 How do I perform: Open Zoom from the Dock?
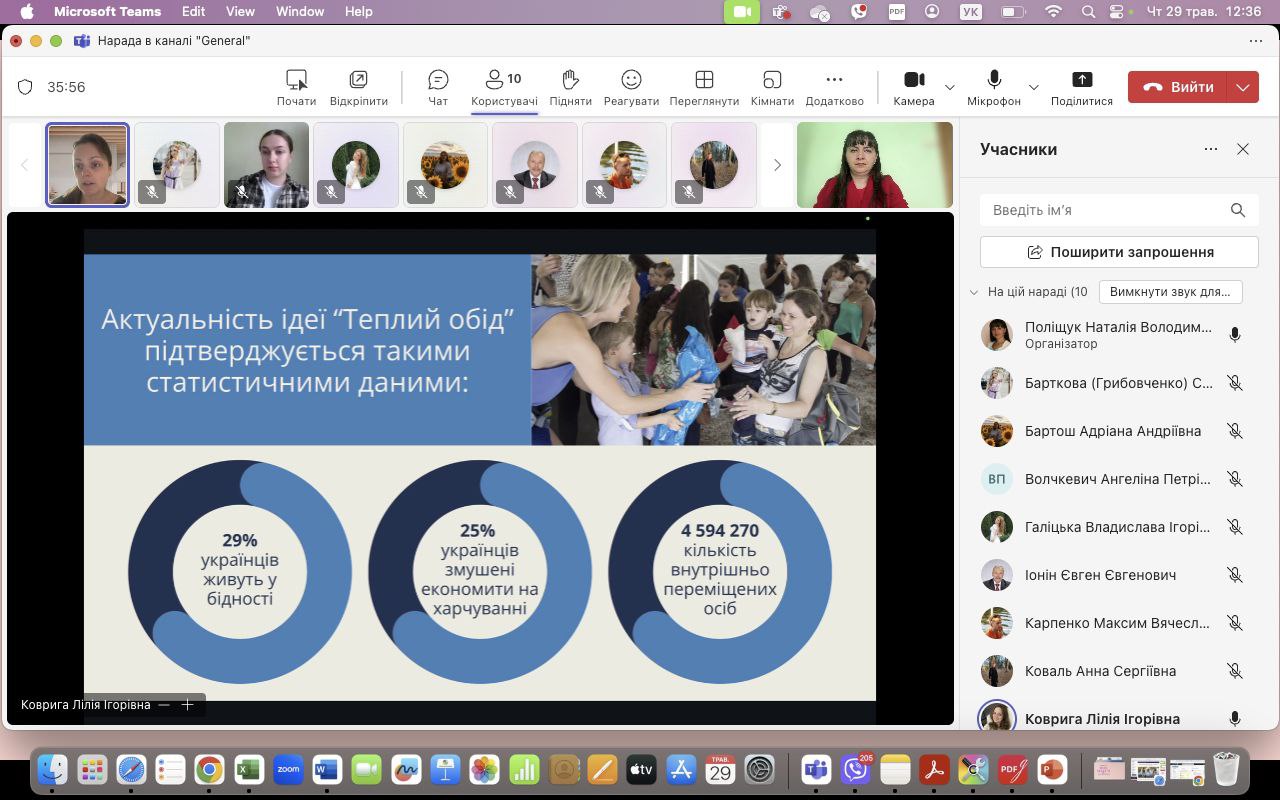pyautogui.click(x=289, y=769)
